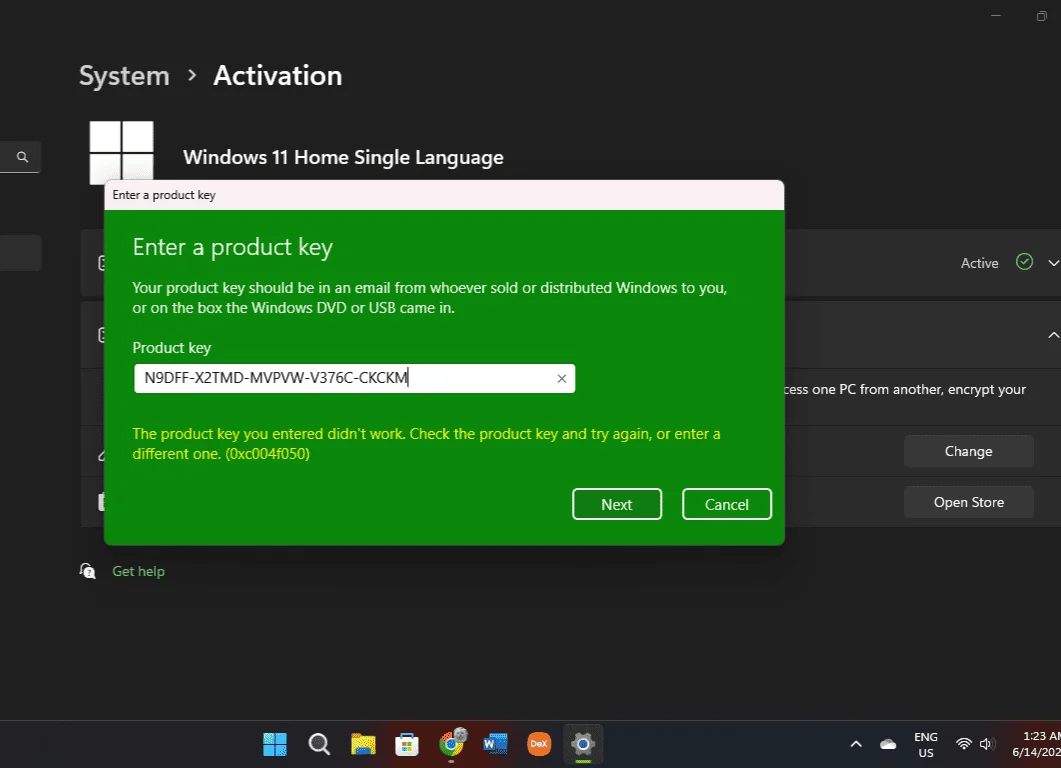
Task: Click Windows 11 Home Single Language text
Action: pos(343,157)
